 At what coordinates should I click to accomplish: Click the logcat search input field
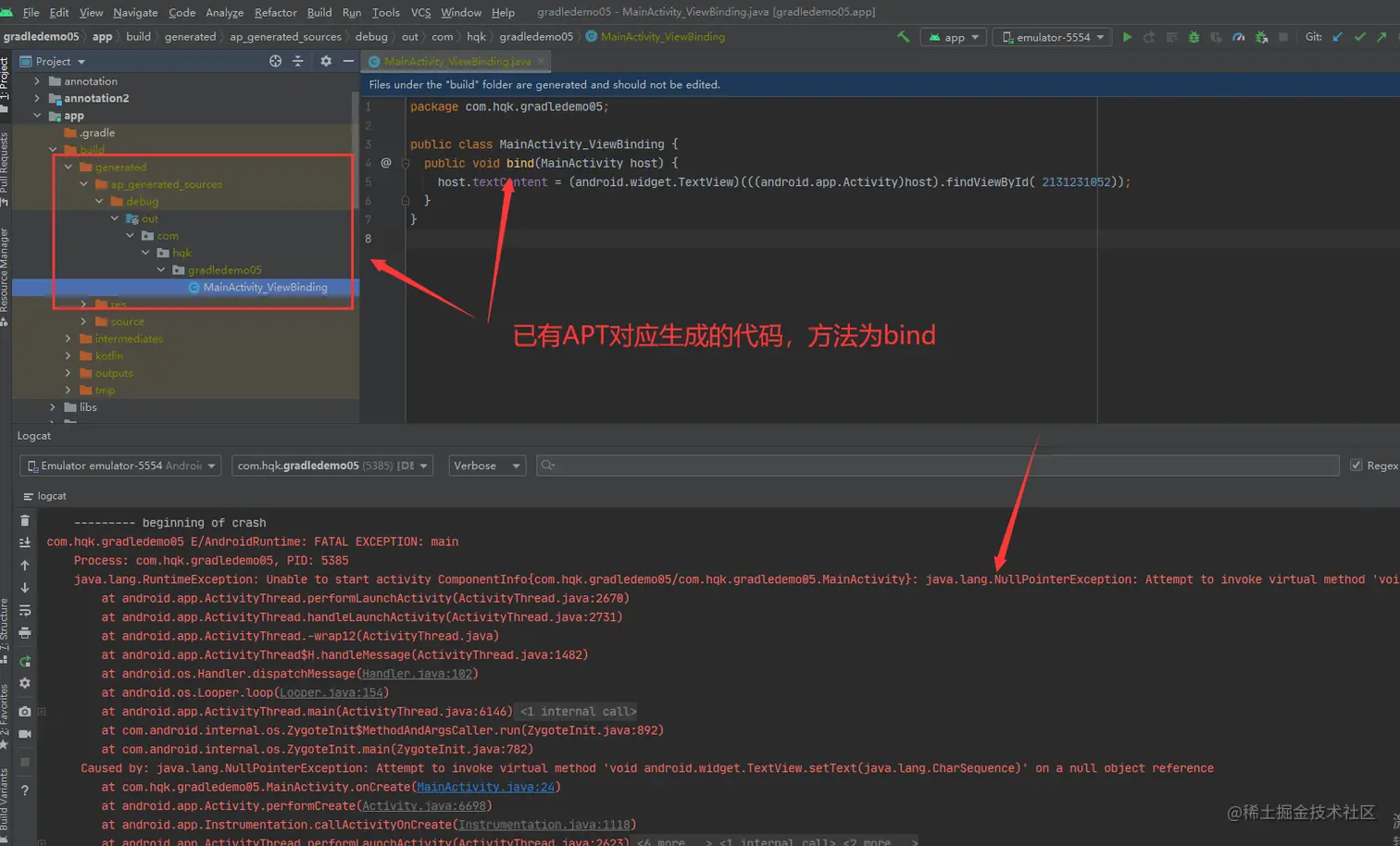pos(937,466)
